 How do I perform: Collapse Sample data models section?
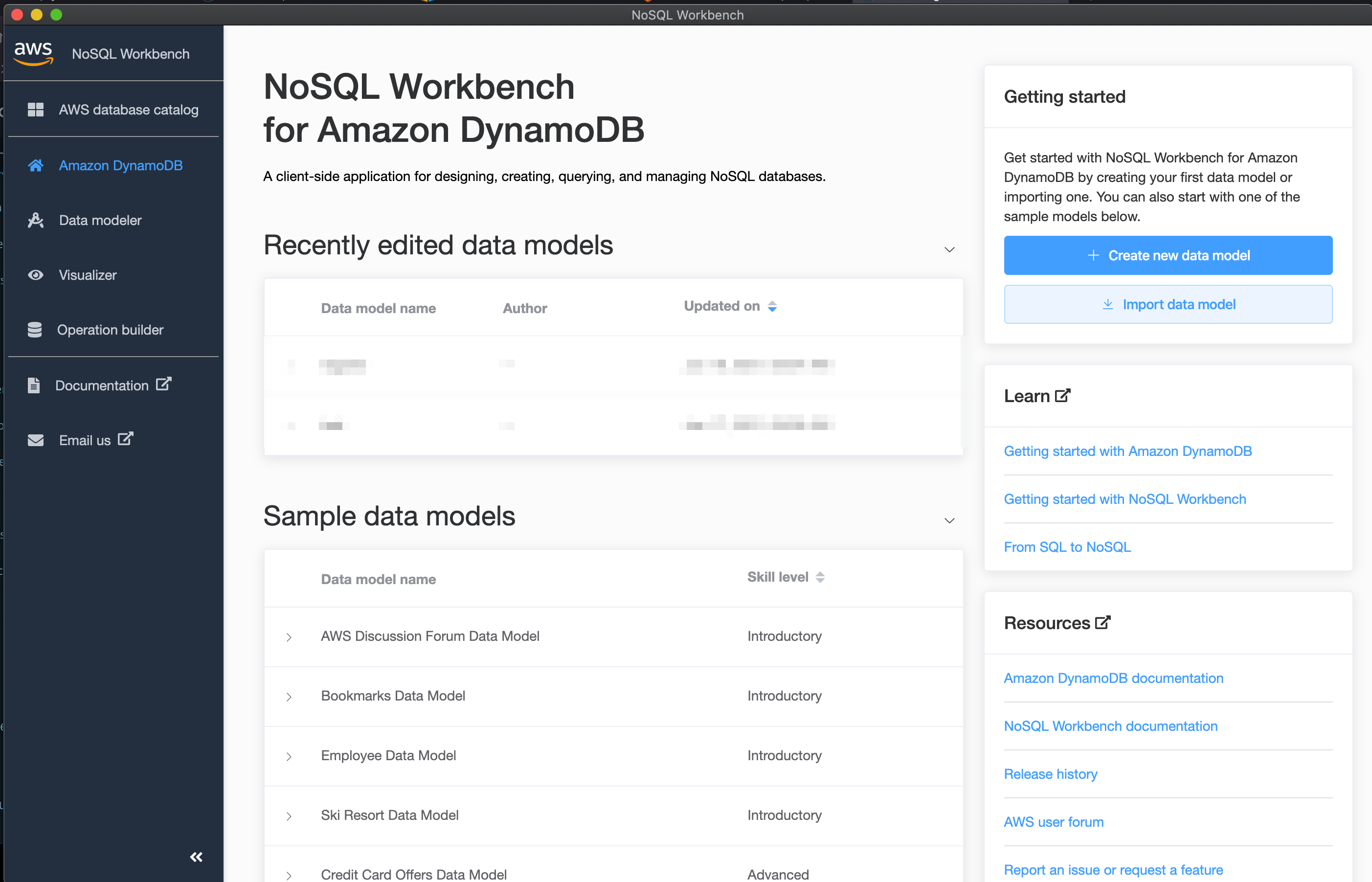pyautogui.click(x=949, y=520)
